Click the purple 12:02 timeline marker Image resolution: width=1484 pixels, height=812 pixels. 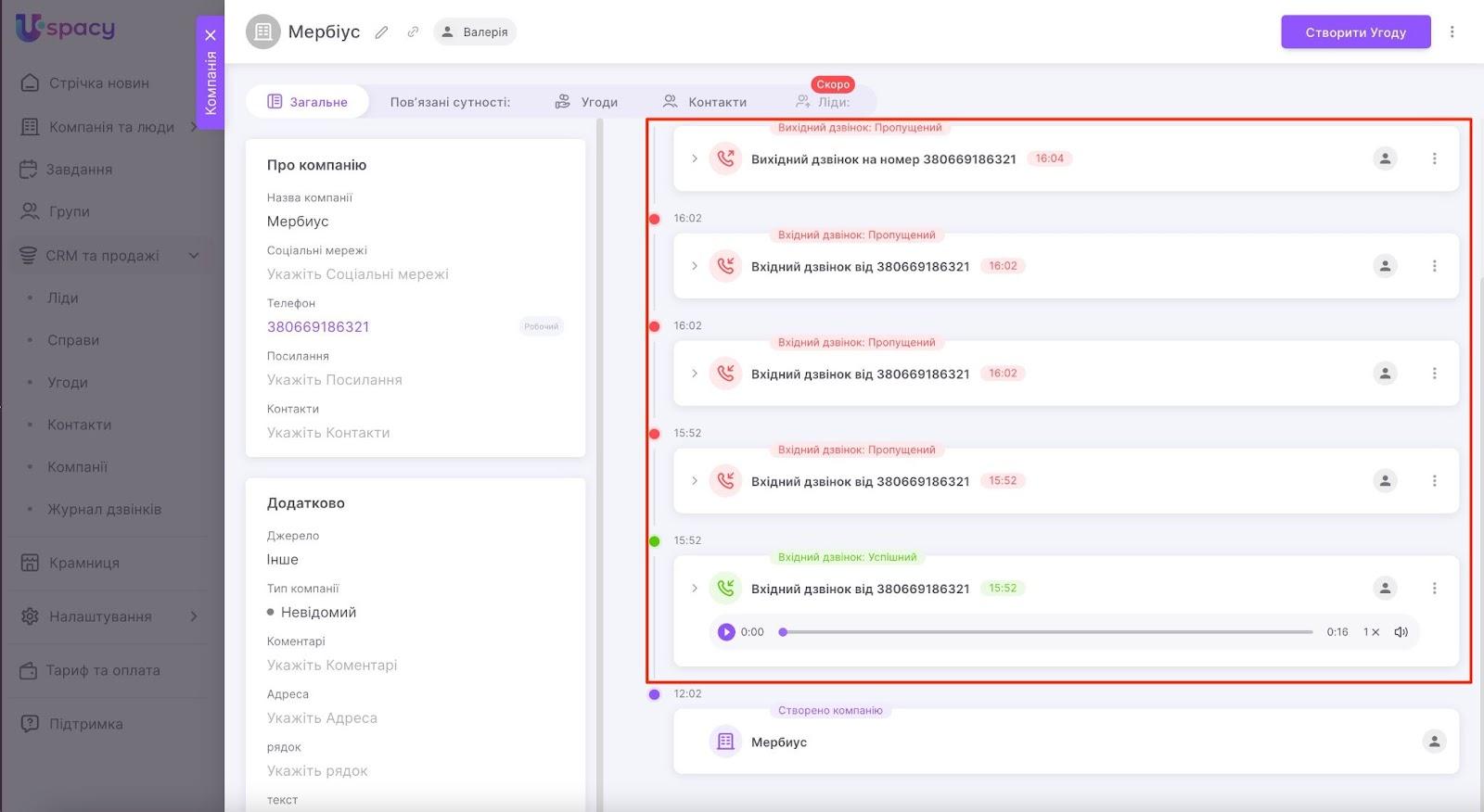(654, 694)
